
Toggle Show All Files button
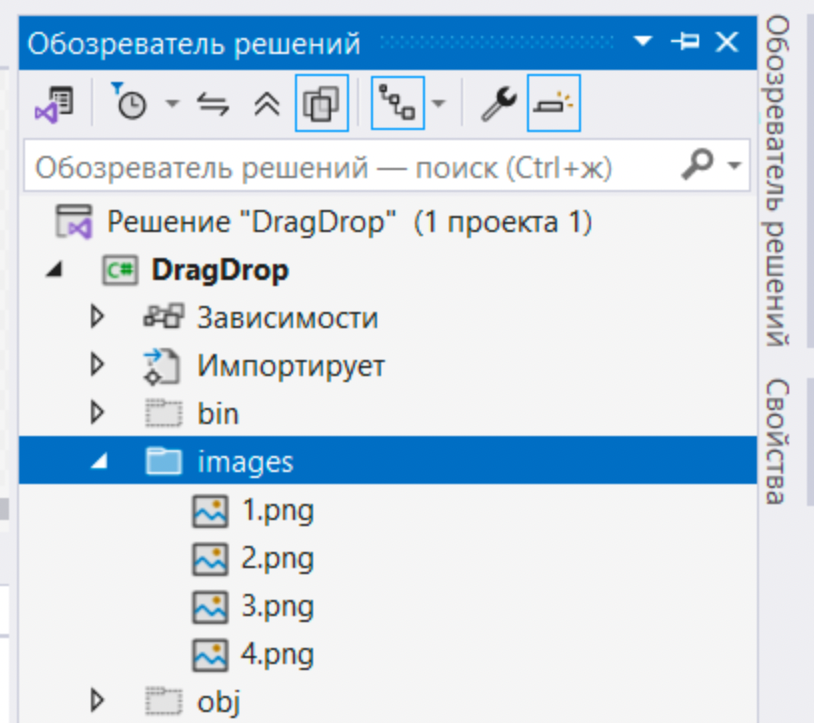click(x=322, y=104)
